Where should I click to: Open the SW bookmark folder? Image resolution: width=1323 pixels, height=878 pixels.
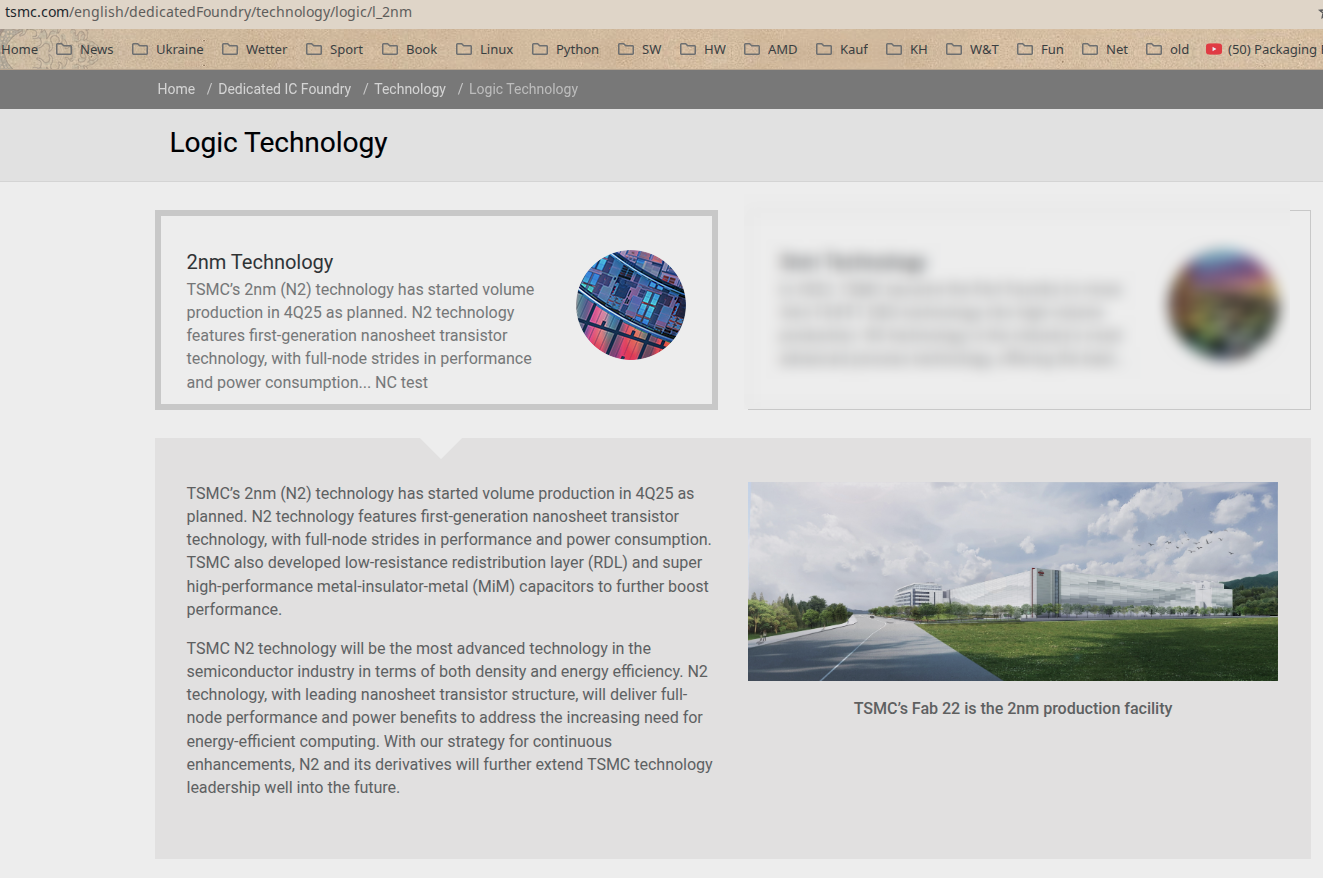[x=640, y=49]
